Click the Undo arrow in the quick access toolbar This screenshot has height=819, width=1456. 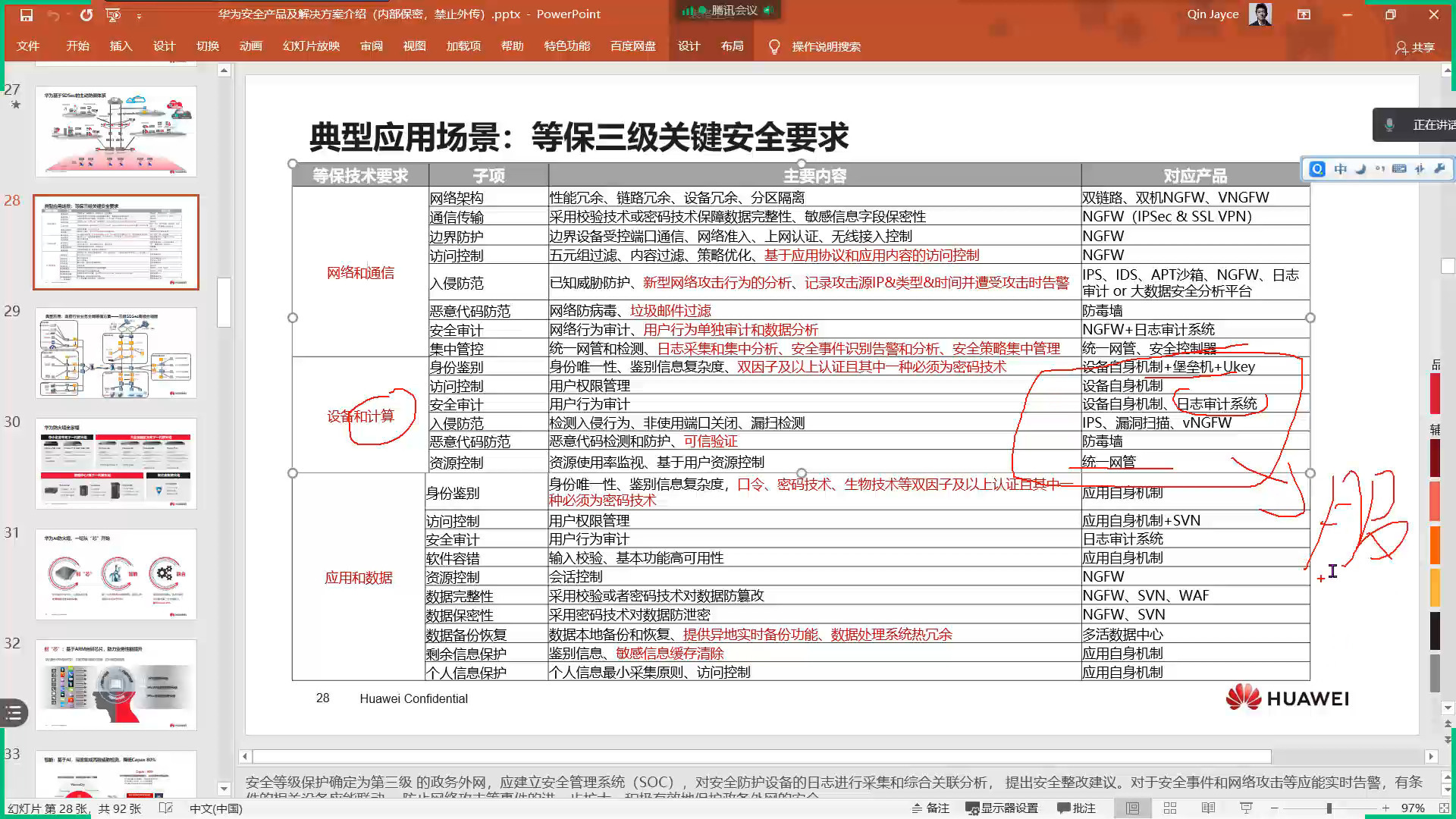52,14
